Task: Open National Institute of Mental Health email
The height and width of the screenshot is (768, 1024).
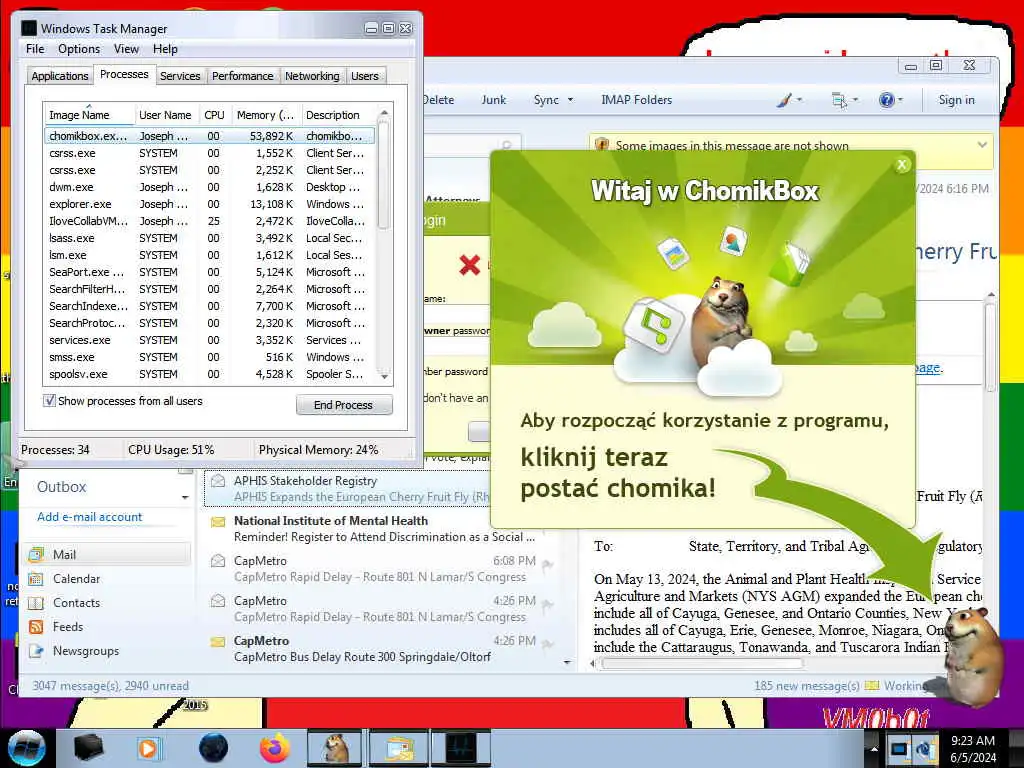Action: pyautogui.click(x=382, y=529)
